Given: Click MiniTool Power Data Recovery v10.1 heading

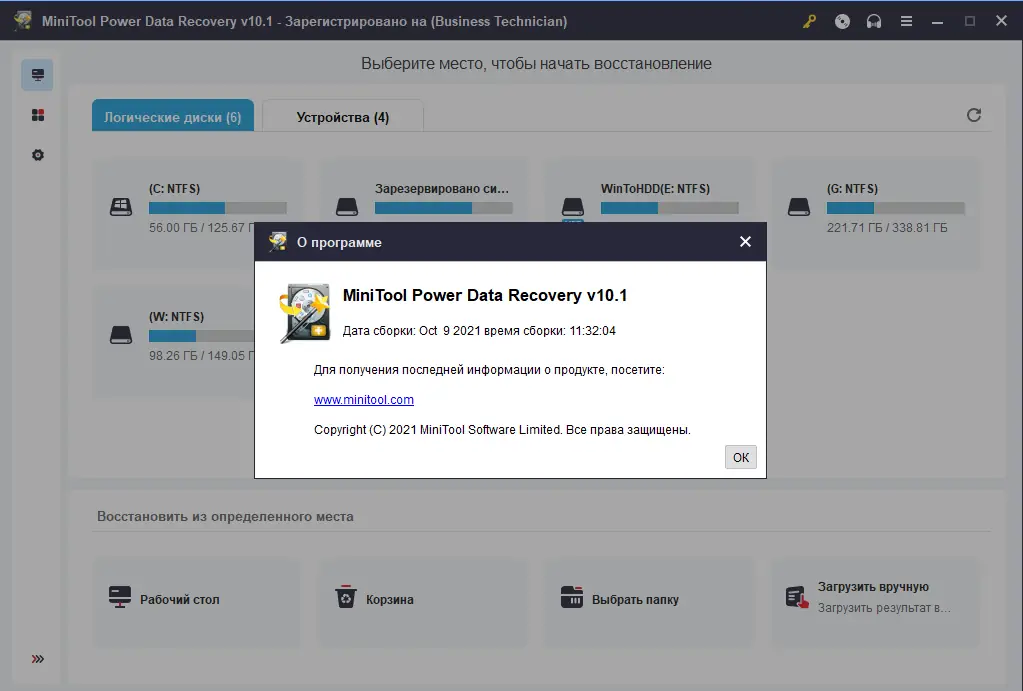Looking at the screenshot, I should pyautogui.click(x=485, y=296).
